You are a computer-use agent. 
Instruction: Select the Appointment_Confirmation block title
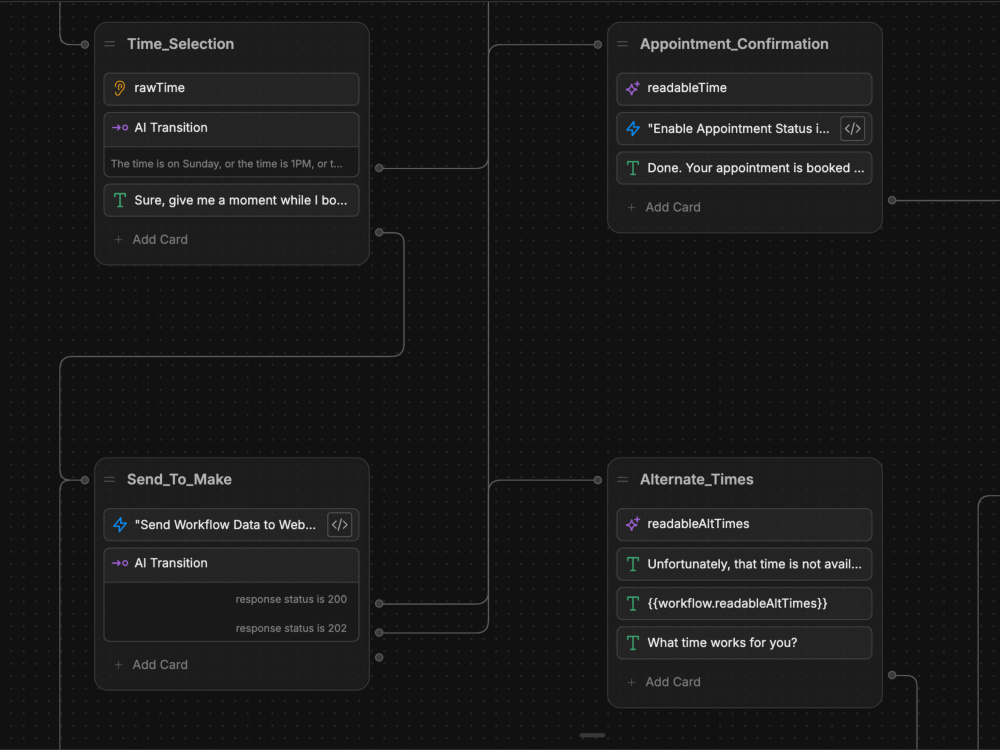(x=734, y=44)
